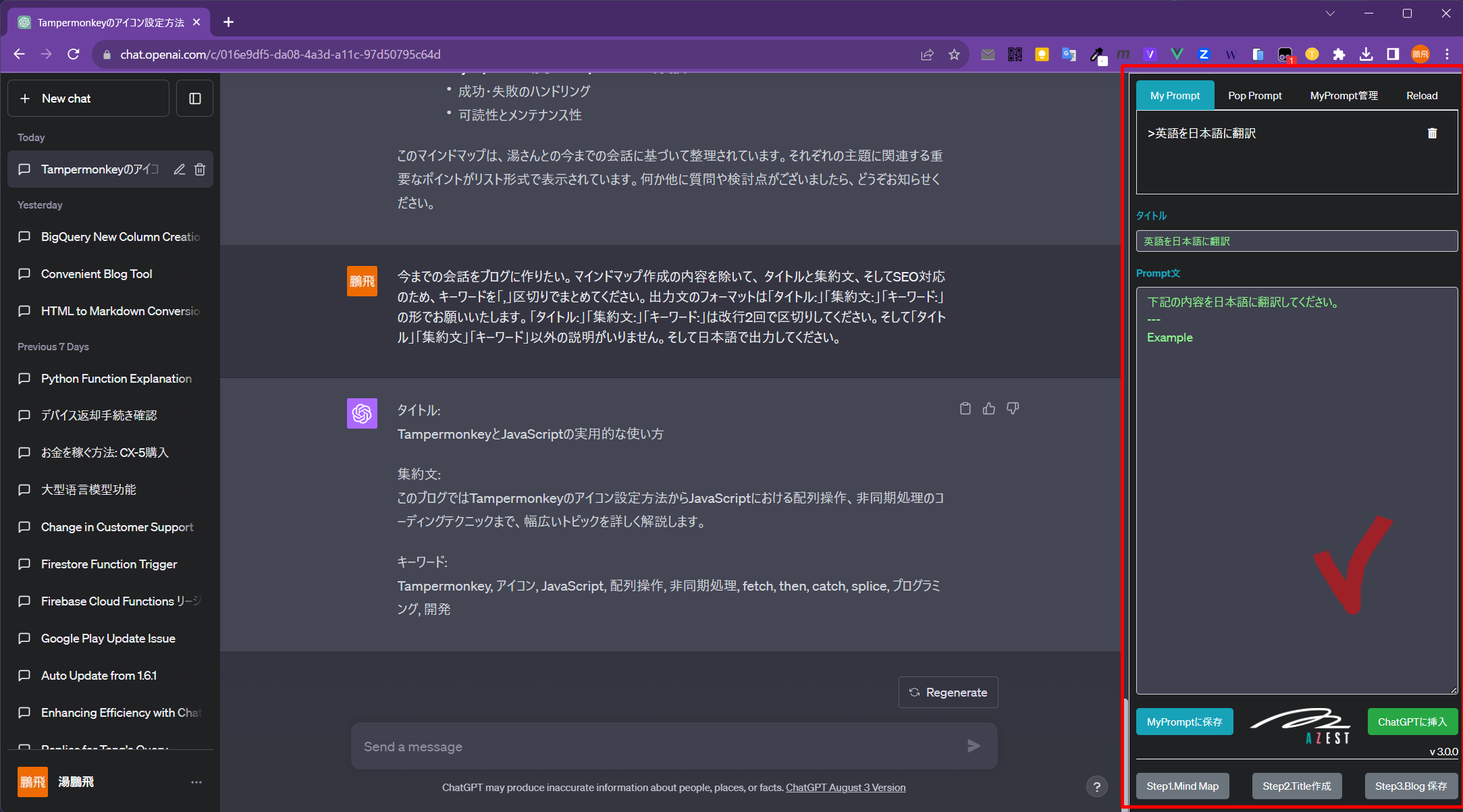The width and height of the screenshot is (1463, 812).
Task: Open the MyPrompt管理 tab
Action: tap(1344, 96)
